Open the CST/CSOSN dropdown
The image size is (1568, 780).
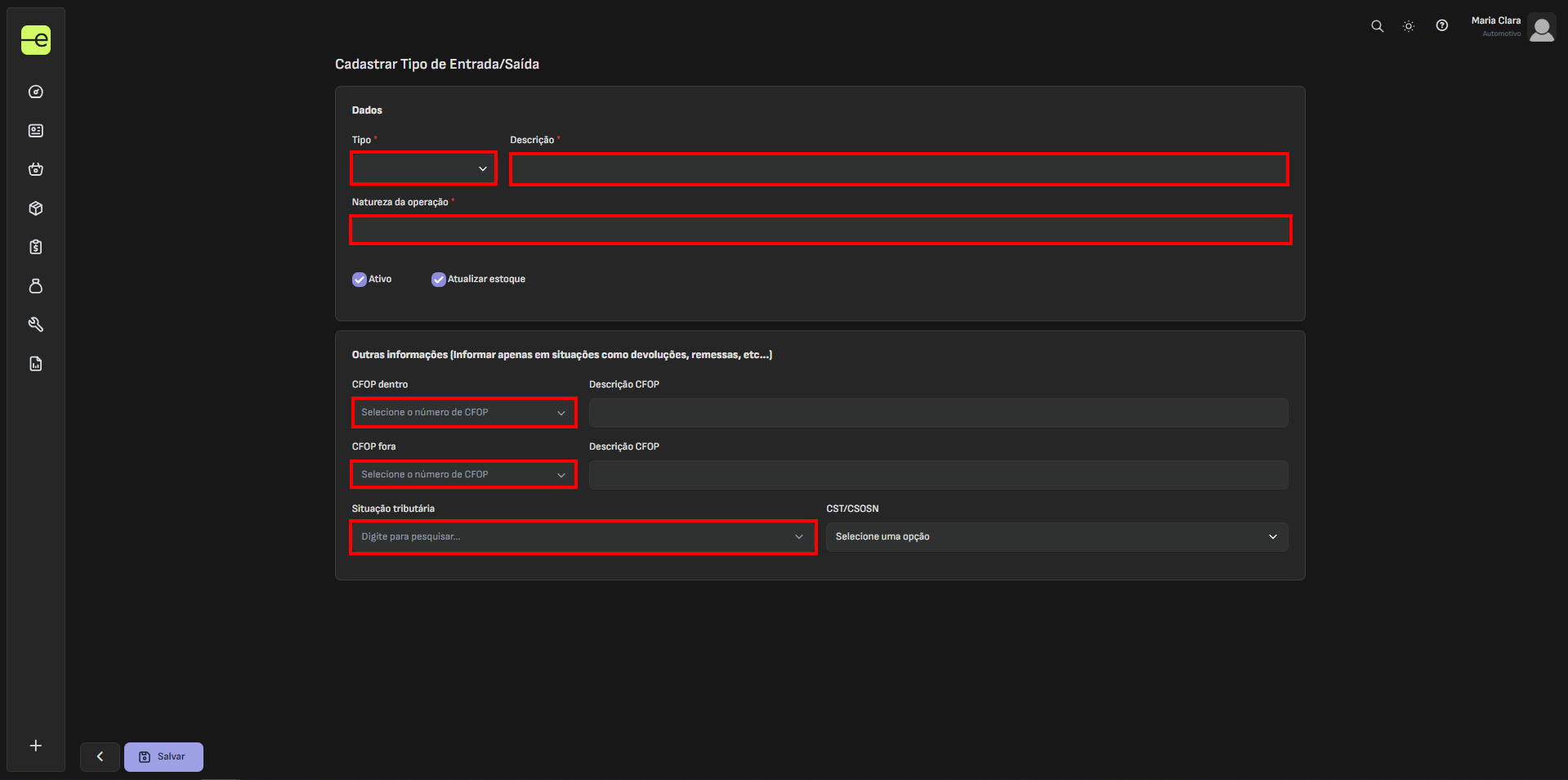point(1057,537)
